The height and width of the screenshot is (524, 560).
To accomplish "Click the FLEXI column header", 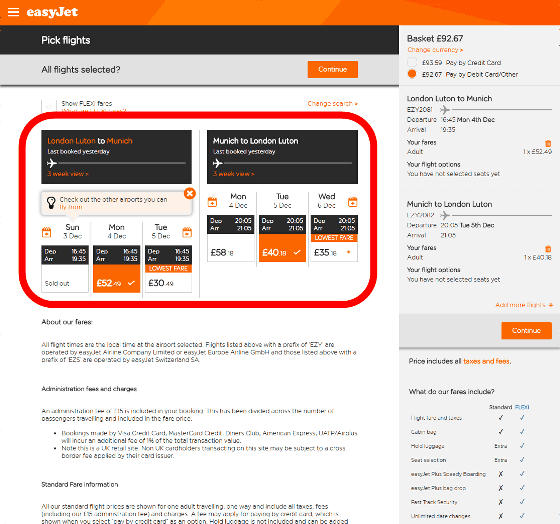I will (x=522, y=407).
